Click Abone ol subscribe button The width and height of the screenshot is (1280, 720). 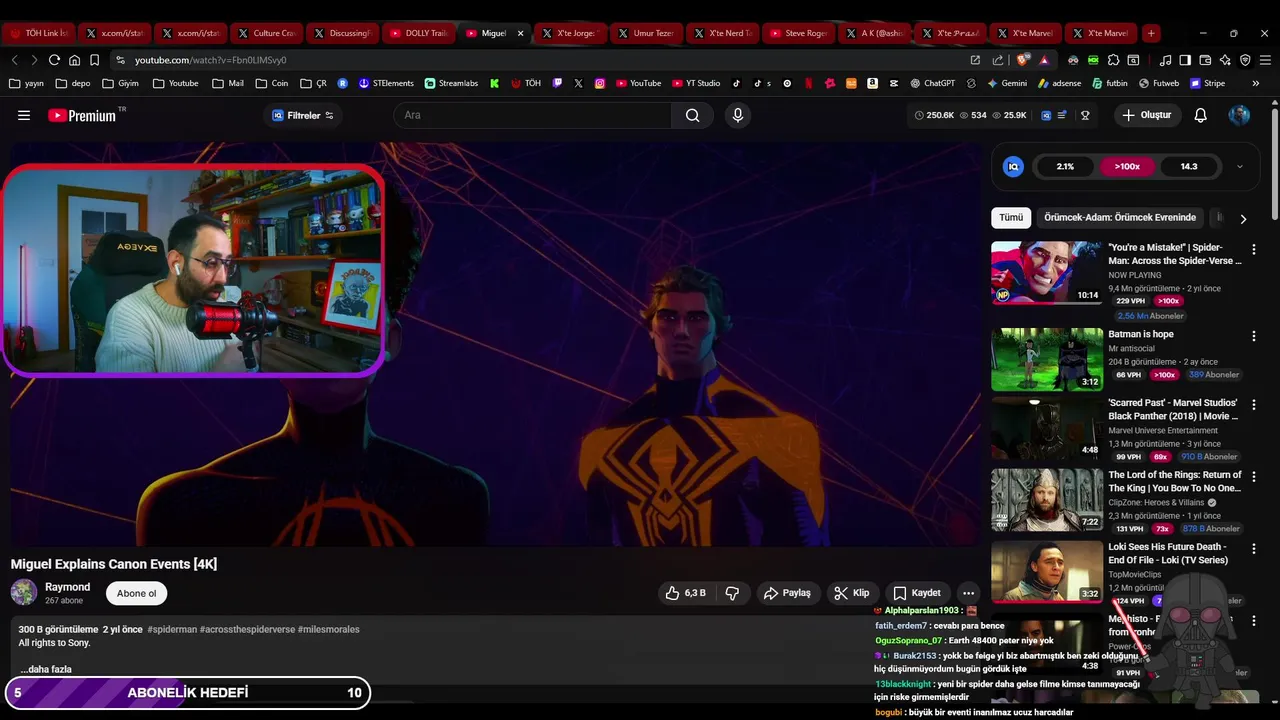(137, 593)
